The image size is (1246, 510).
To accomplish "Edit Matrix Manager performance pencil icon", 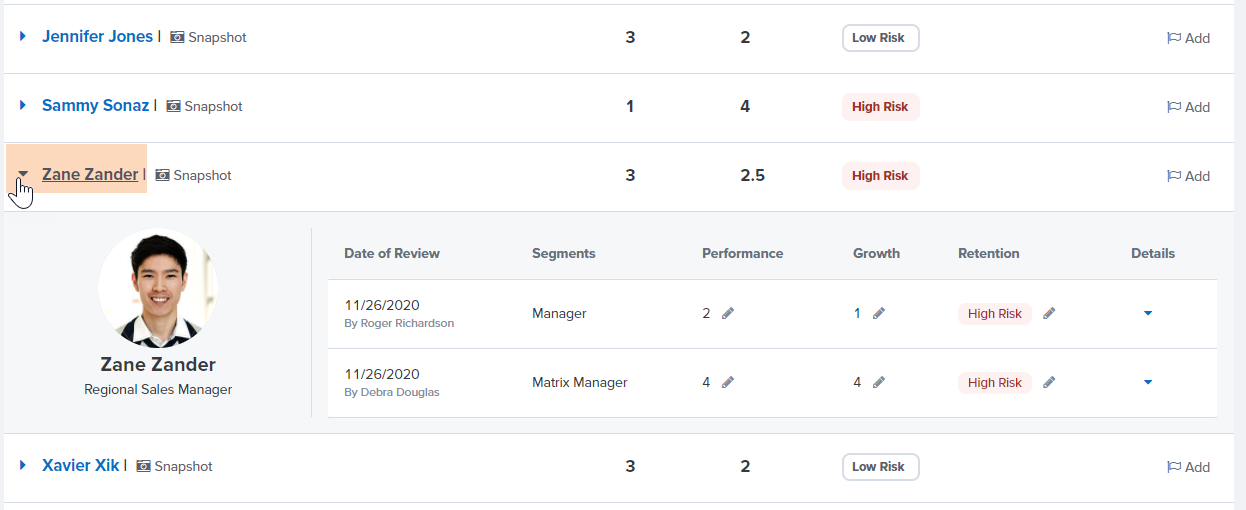I will pos(728,383).
